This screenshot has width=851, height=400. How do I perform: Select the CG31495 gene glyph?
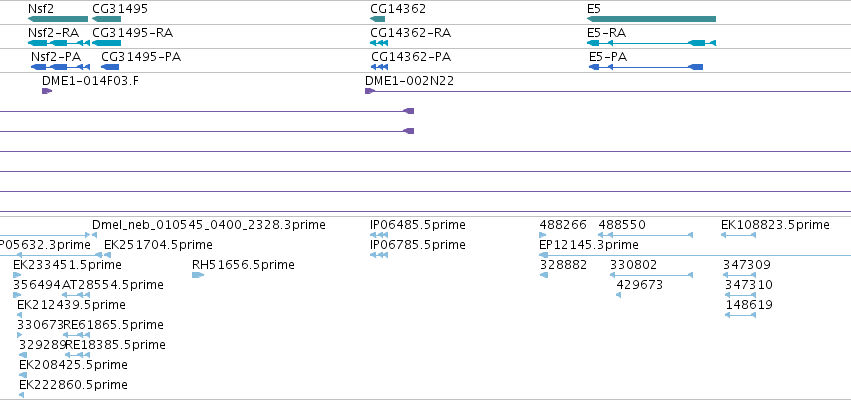pyautogui.click(x=106, y=19)
